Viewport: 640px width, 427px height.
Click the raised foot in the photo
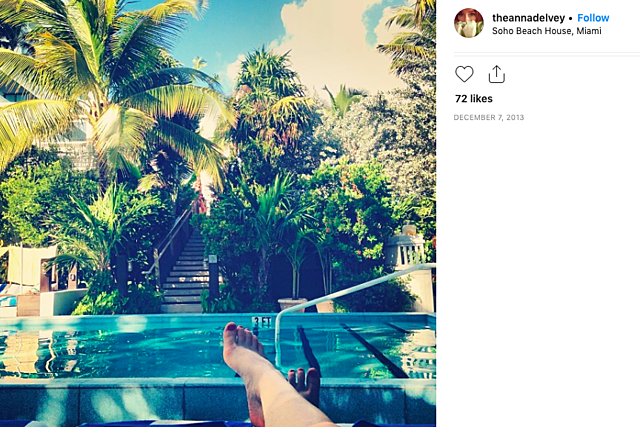[243, 347]
